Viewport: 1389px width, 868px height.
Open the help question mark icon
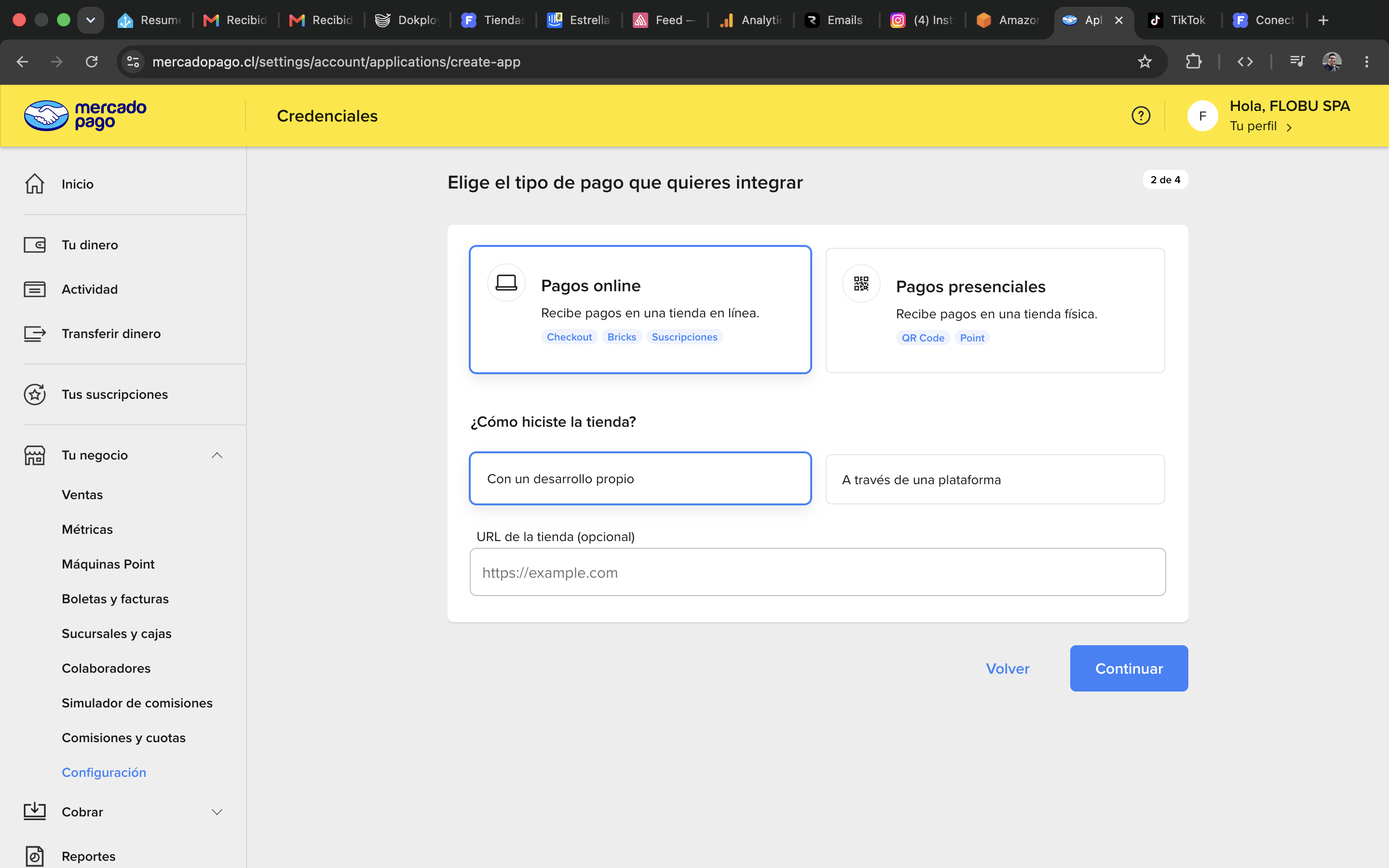coord(1141,115)
